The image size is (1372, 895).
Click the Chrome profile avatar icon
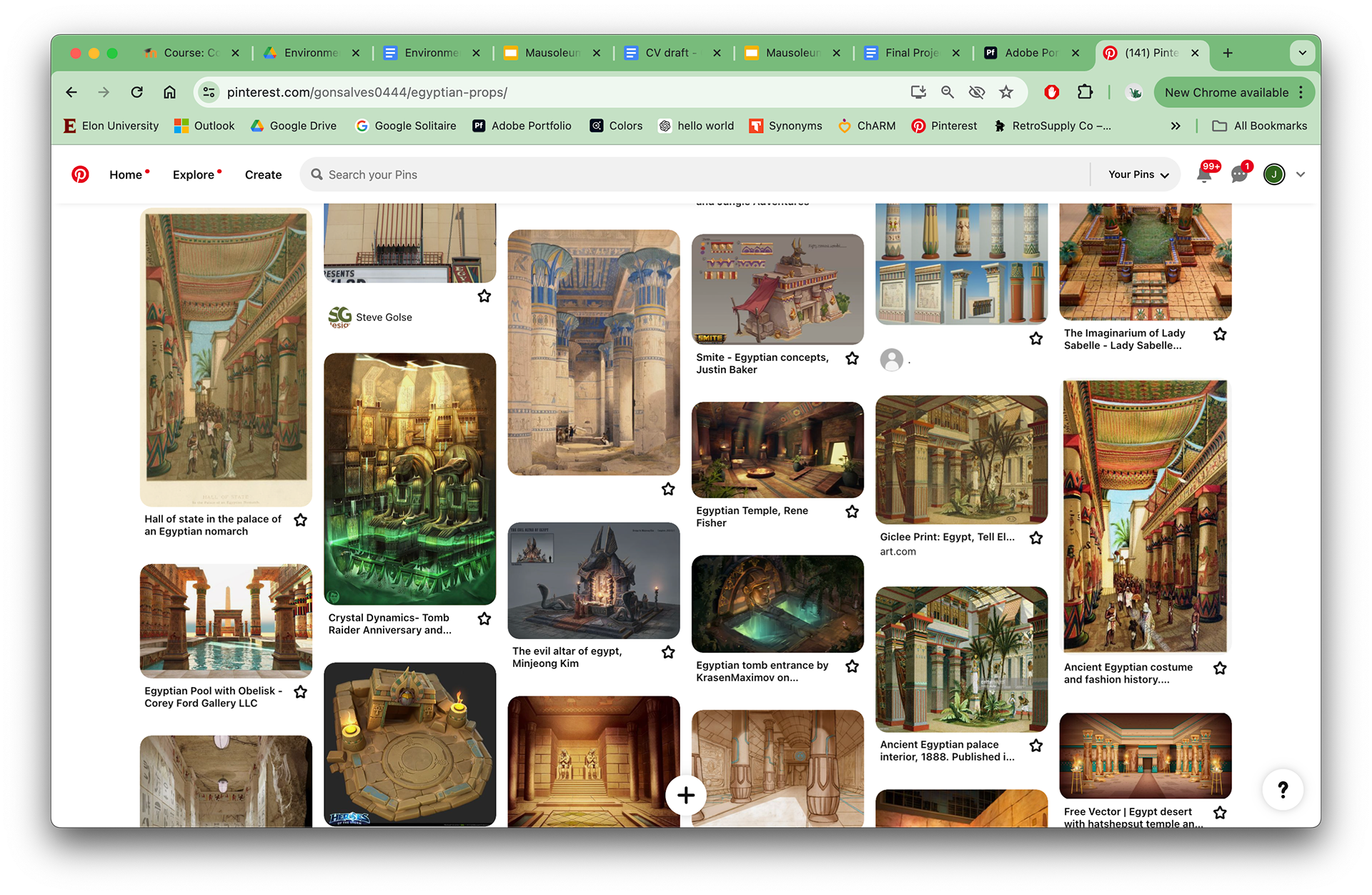(x=1133, y=92)
